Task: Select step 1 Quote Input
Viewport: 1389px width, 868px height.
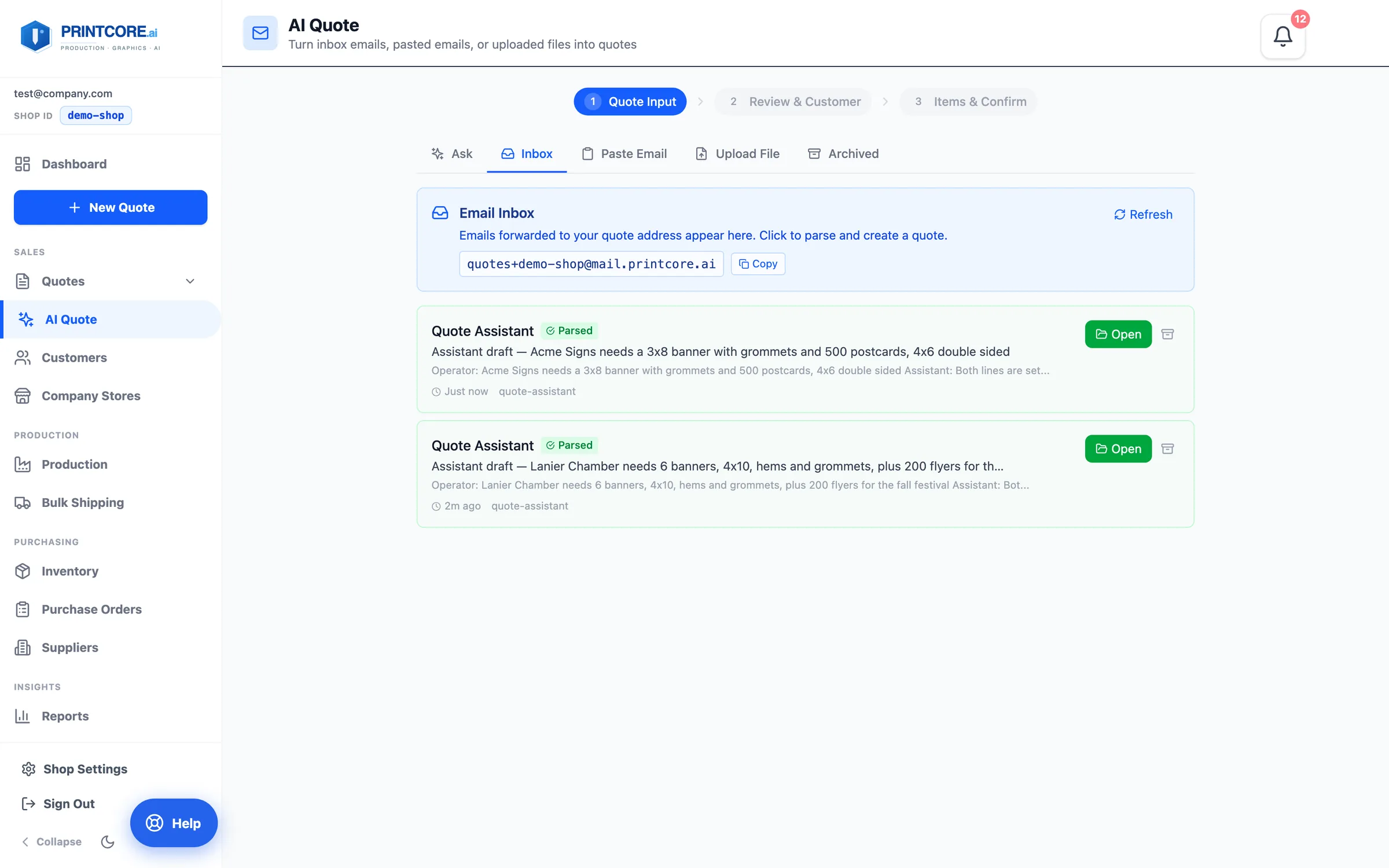Action: coord(630,101)
